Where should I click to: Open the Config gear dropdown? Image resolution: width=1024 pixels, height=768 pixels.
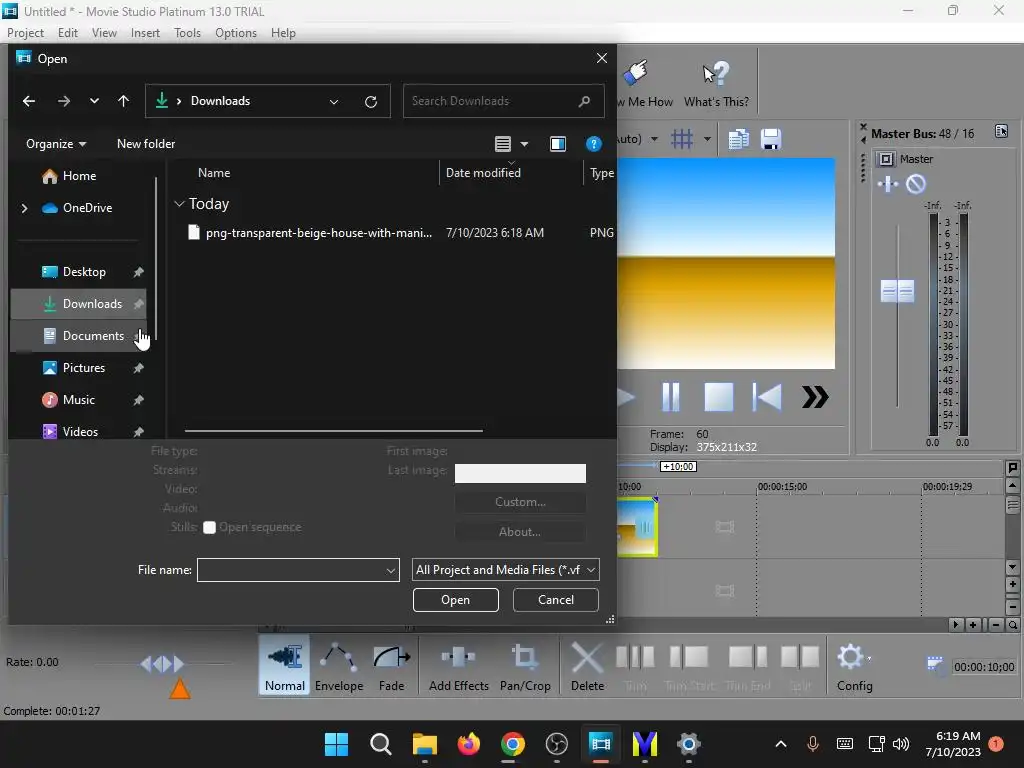[854, 665]
